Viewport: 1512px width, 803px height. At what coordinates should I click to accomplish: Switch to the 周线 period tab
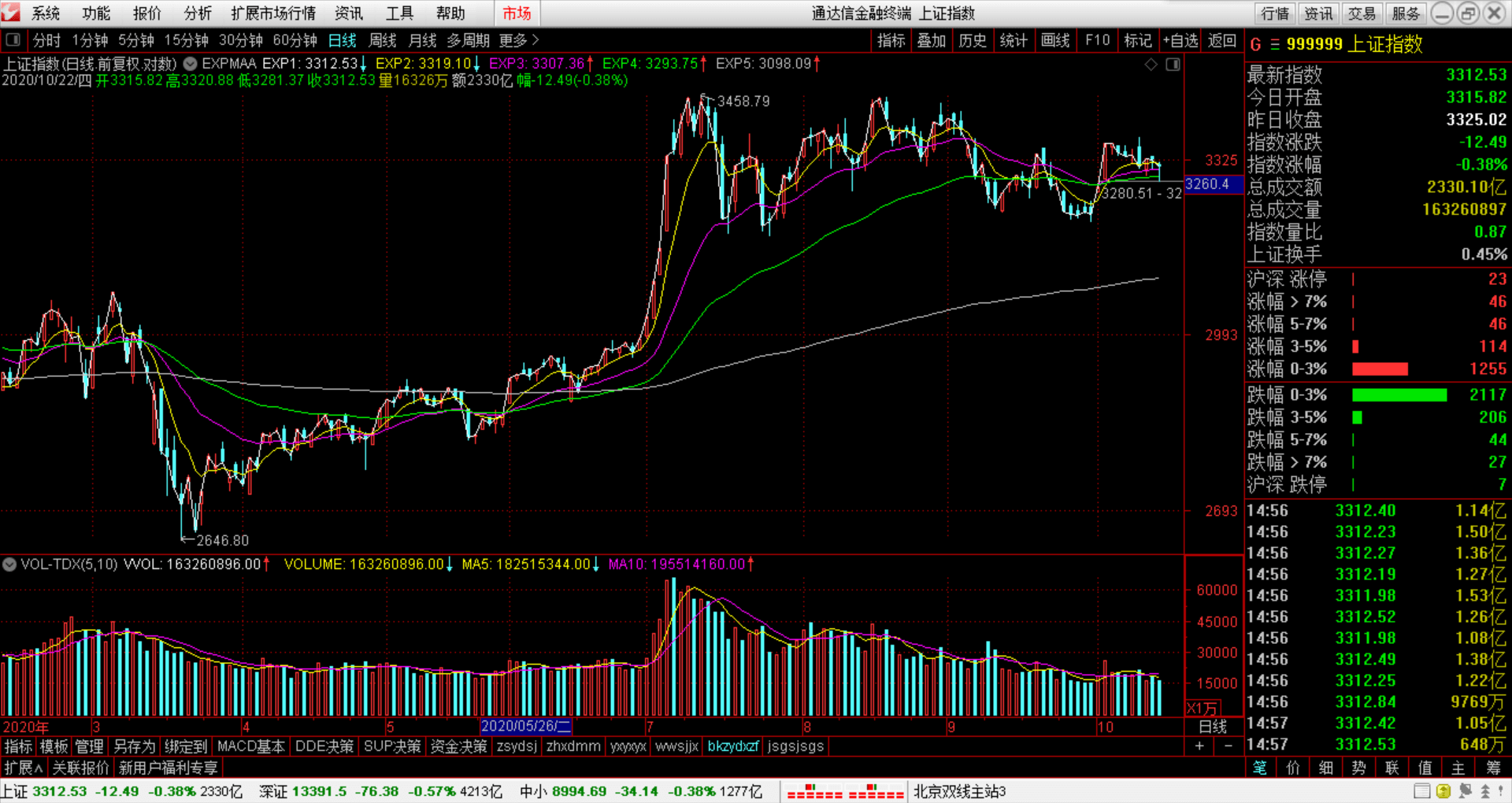tap(383, 40)
